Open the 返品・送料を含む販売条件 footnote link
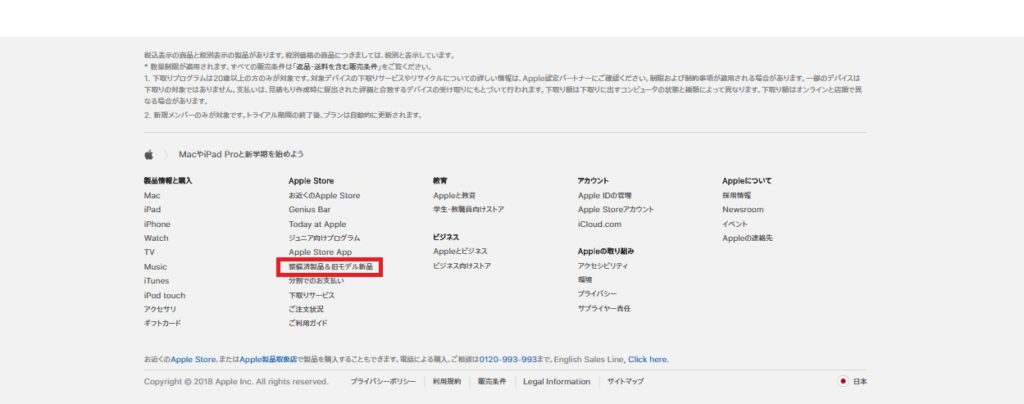Screen dimensions: 1024x404 tap(337, 67)
